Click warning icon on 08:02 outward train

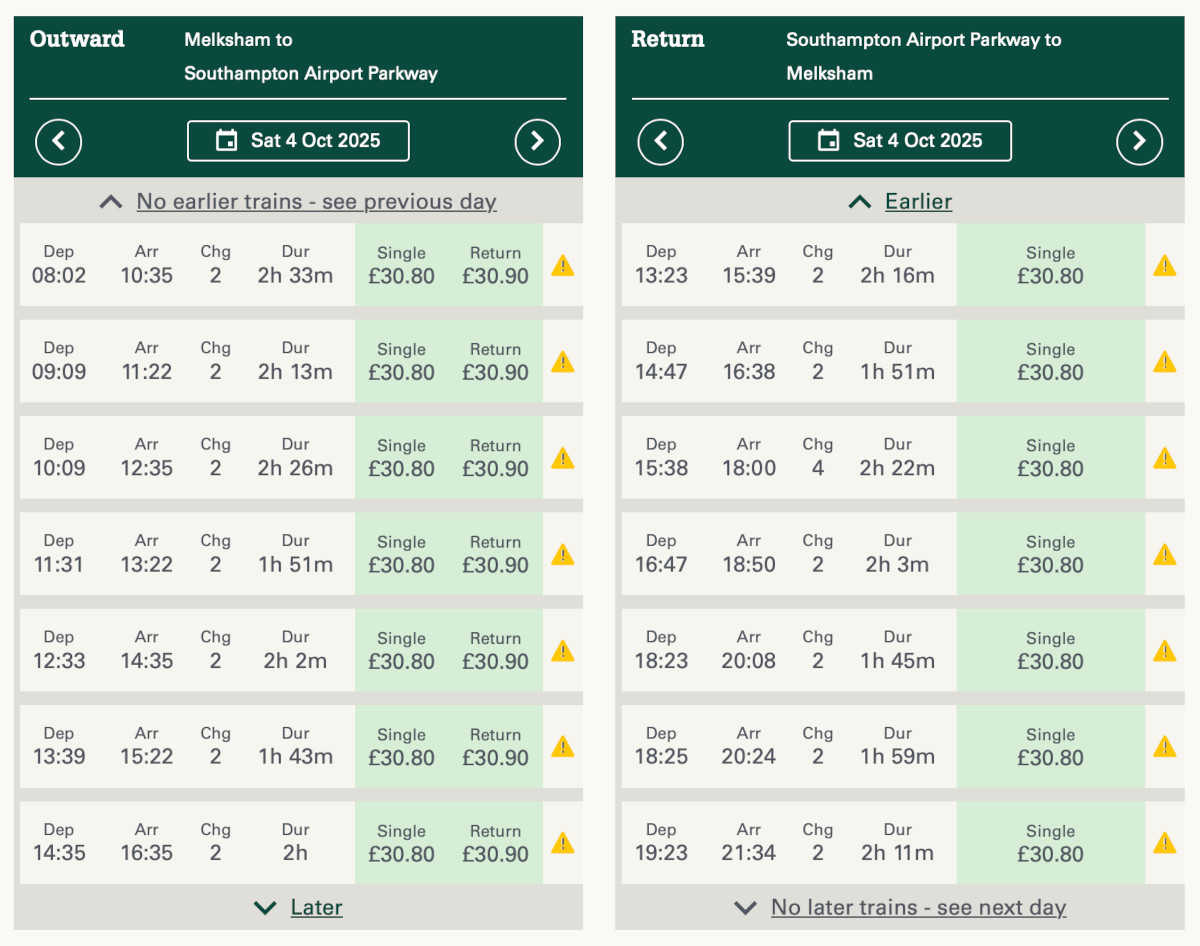(563, 265)
